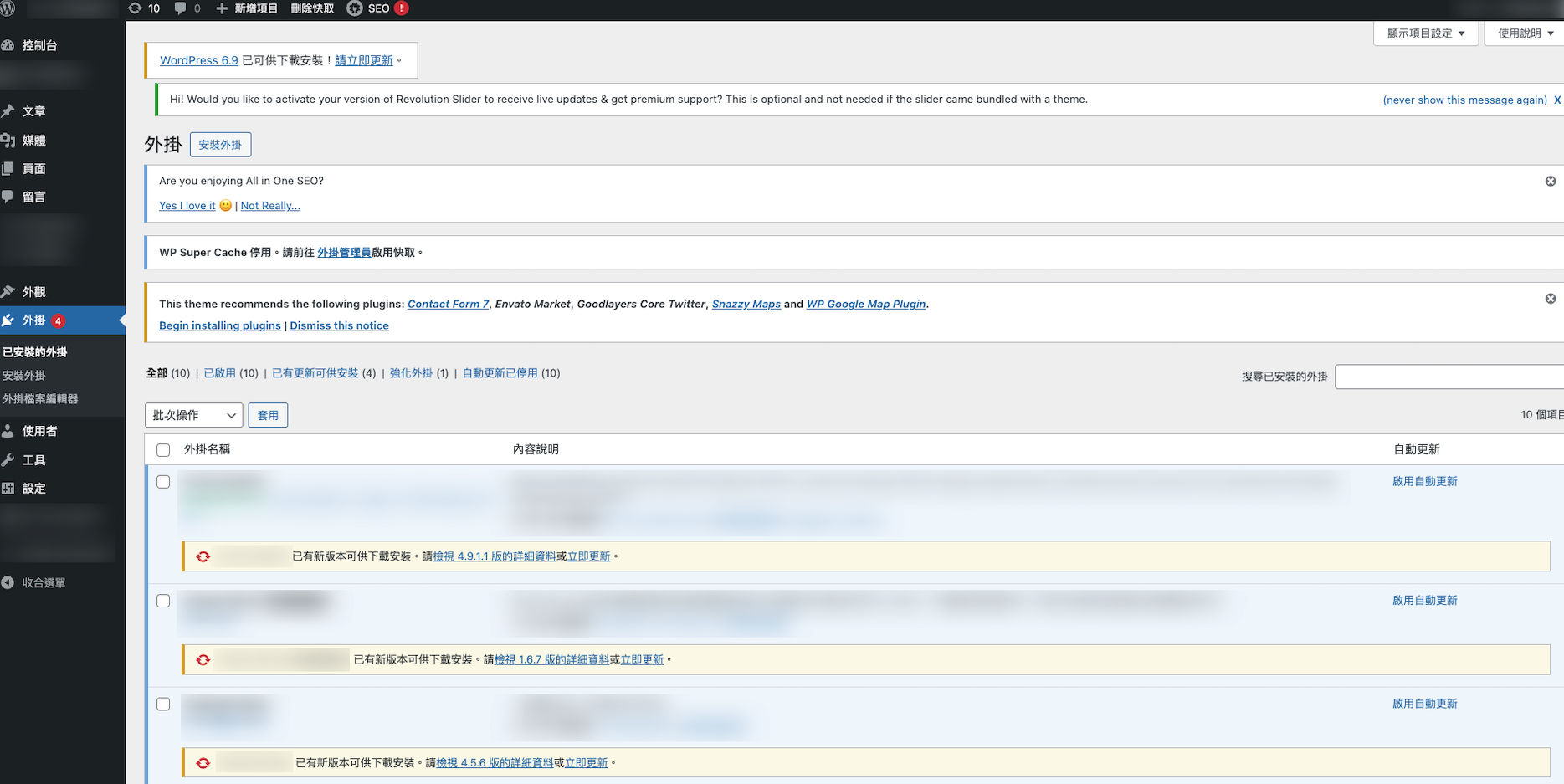Collapse the sidebar via 收合選單 arrow
Screen dimensions: 1564x784
(8, 582)
